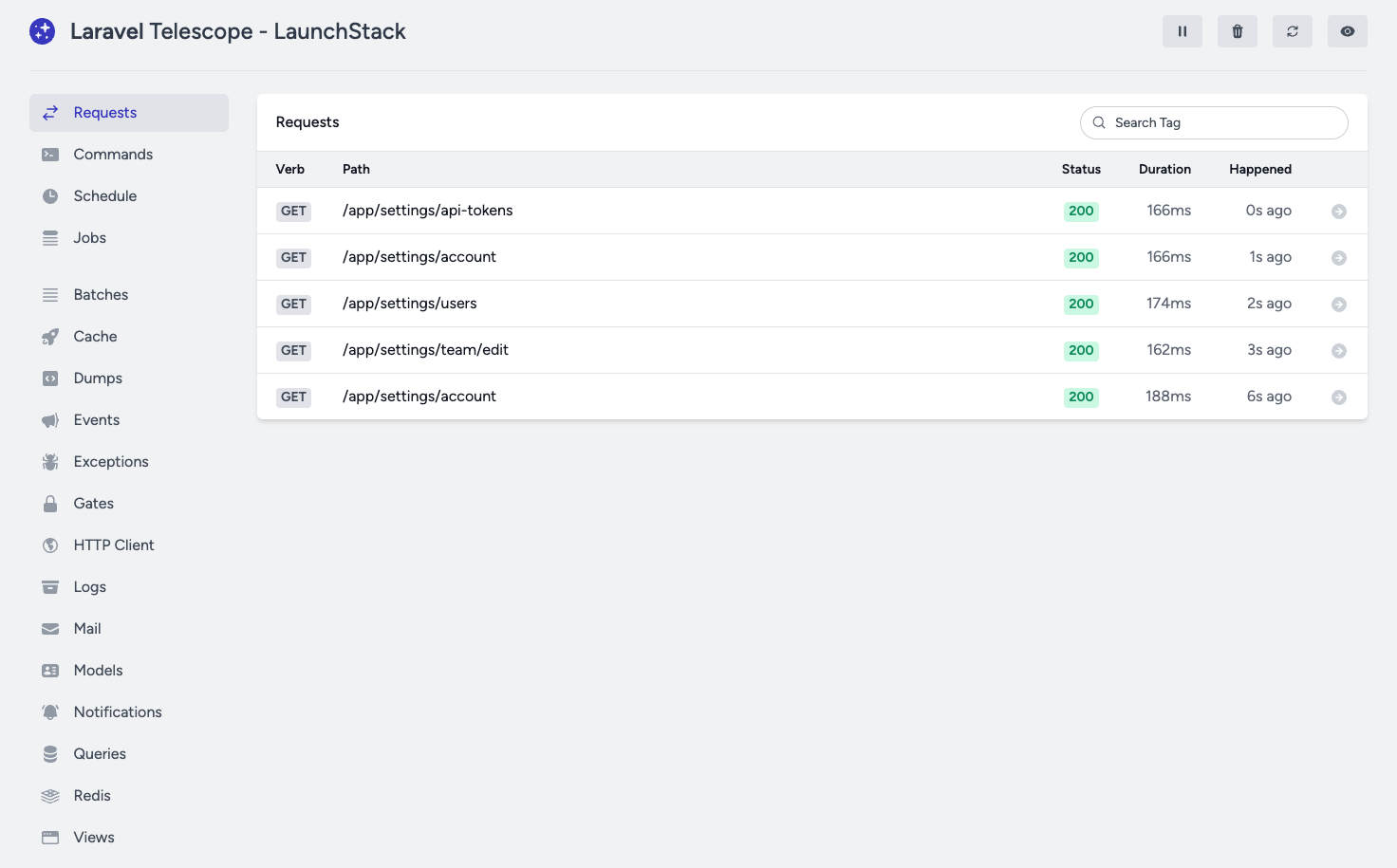The height and width of the screenshot is (868, 1397).
Task: Open the Commands section in sidebar
Action: coord(113,155)
